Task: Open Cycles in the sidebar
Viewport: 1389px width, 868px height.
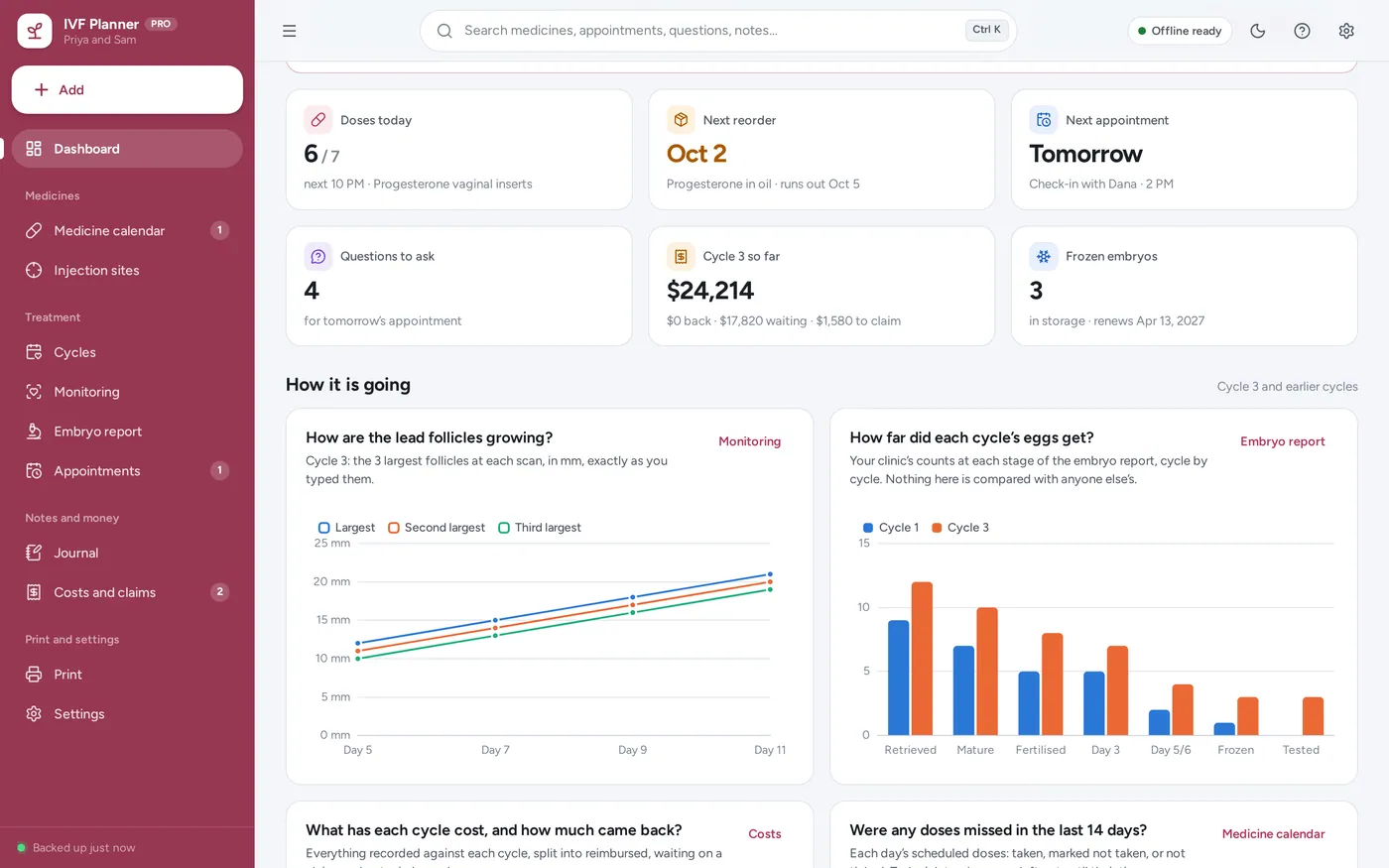Action: point(127,352)
